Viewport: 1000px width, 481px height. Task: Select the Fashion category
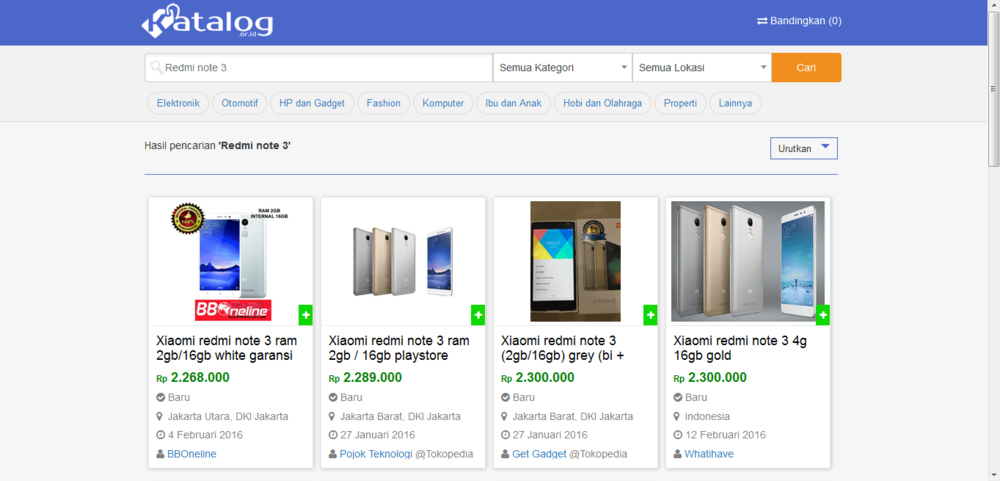pyautogui.click(x=383, y=103)
